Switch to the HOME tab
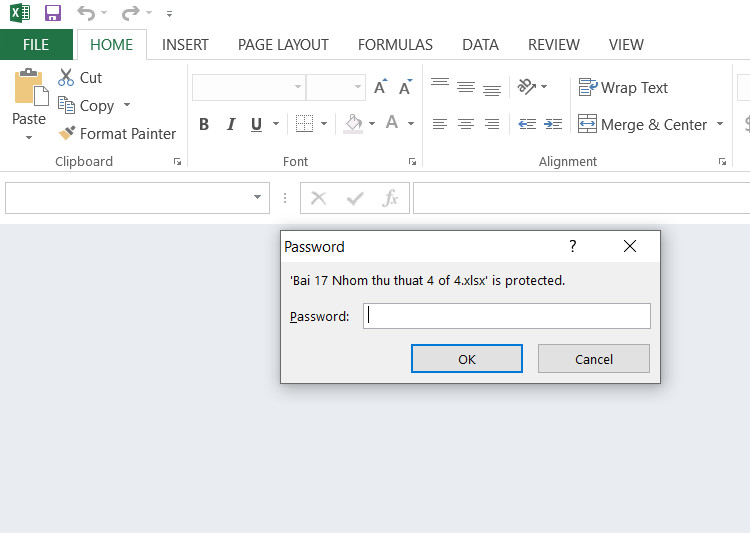The width and height of the screenshot is (750, 533). pos(111,44)
